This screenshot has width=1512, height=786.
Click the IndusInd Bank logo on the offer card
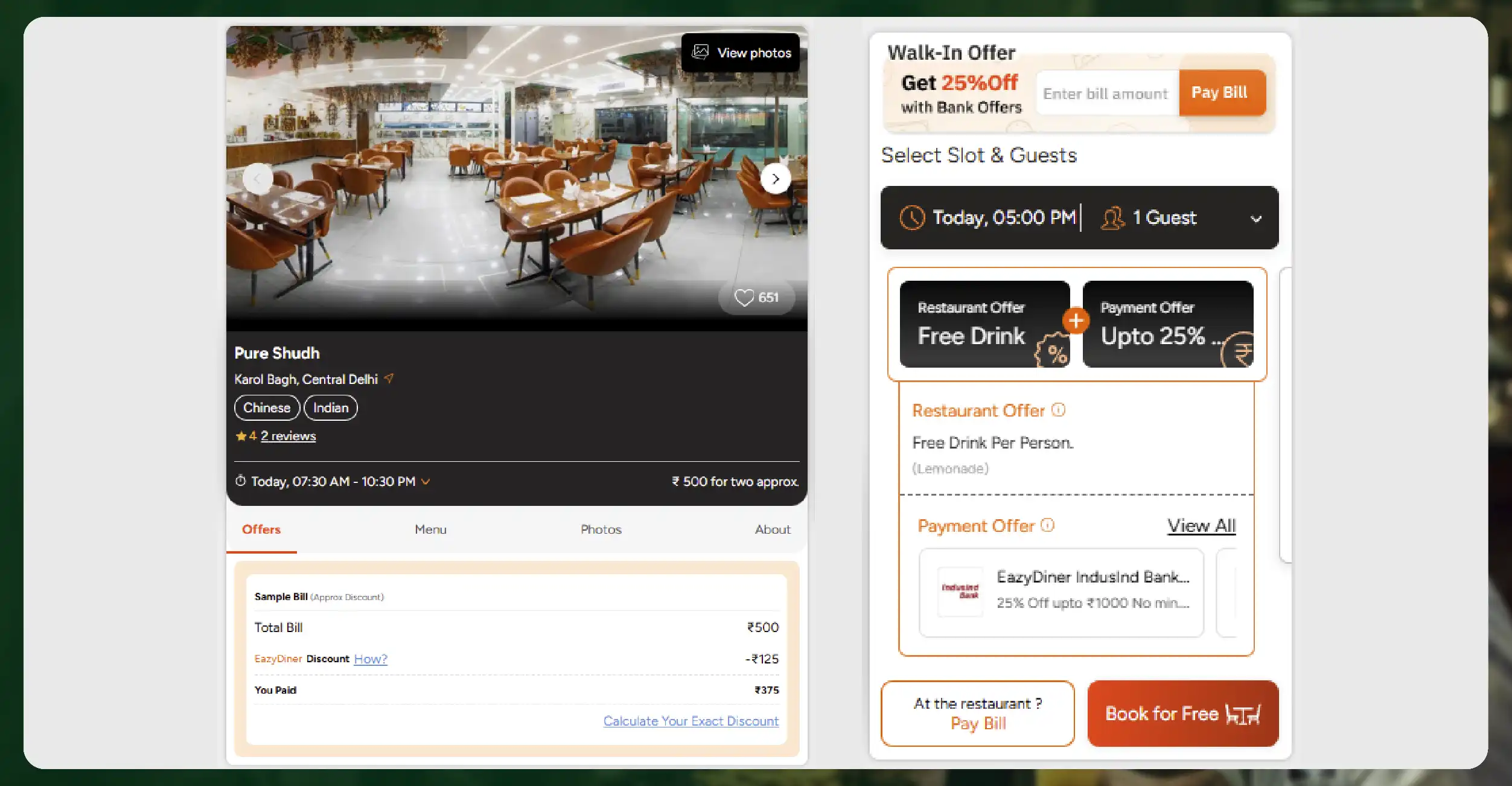(x=960, y=592)
